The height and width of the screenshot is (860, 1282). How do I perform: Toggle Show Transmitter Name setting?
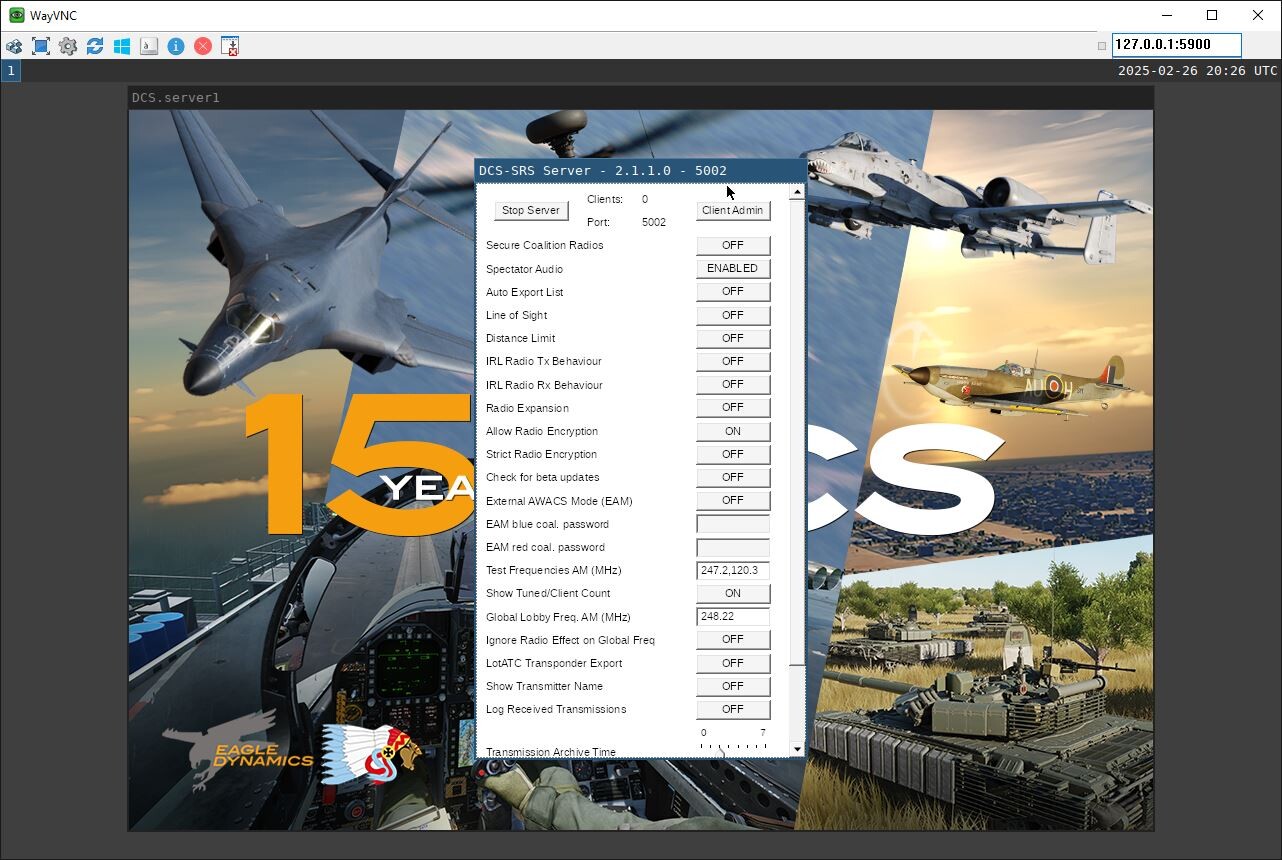click(x=733, y=686)
